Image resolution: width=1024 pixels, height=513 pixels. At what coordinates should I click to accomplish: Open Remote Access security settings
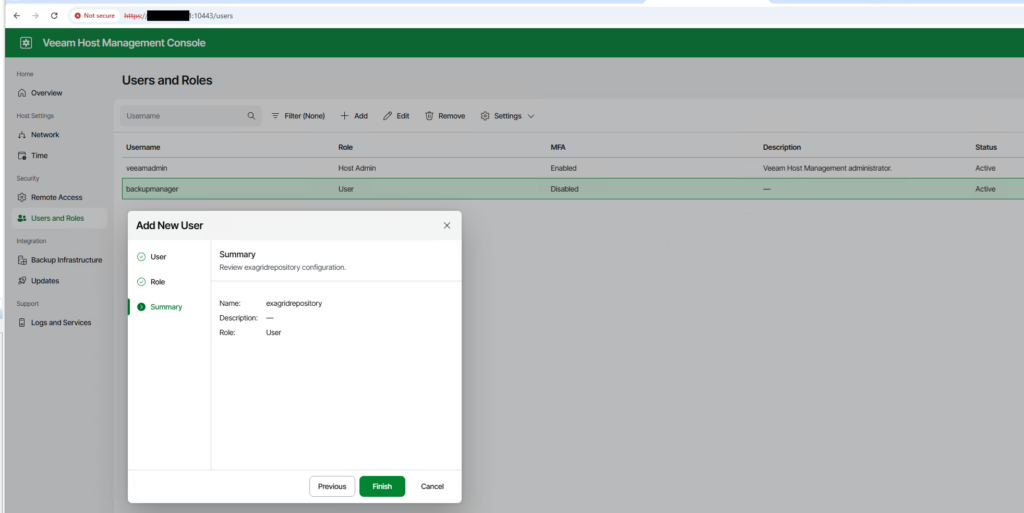[x=56, y=198]
